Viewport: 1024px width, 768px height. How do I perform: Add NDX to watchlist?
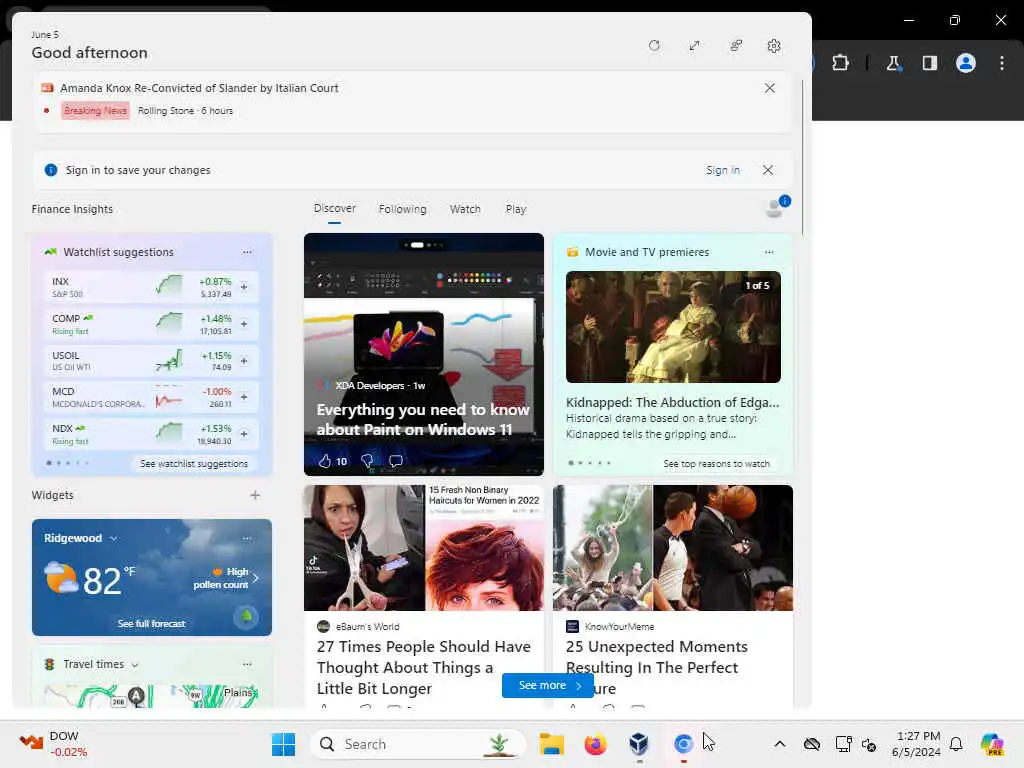point(244,434)
